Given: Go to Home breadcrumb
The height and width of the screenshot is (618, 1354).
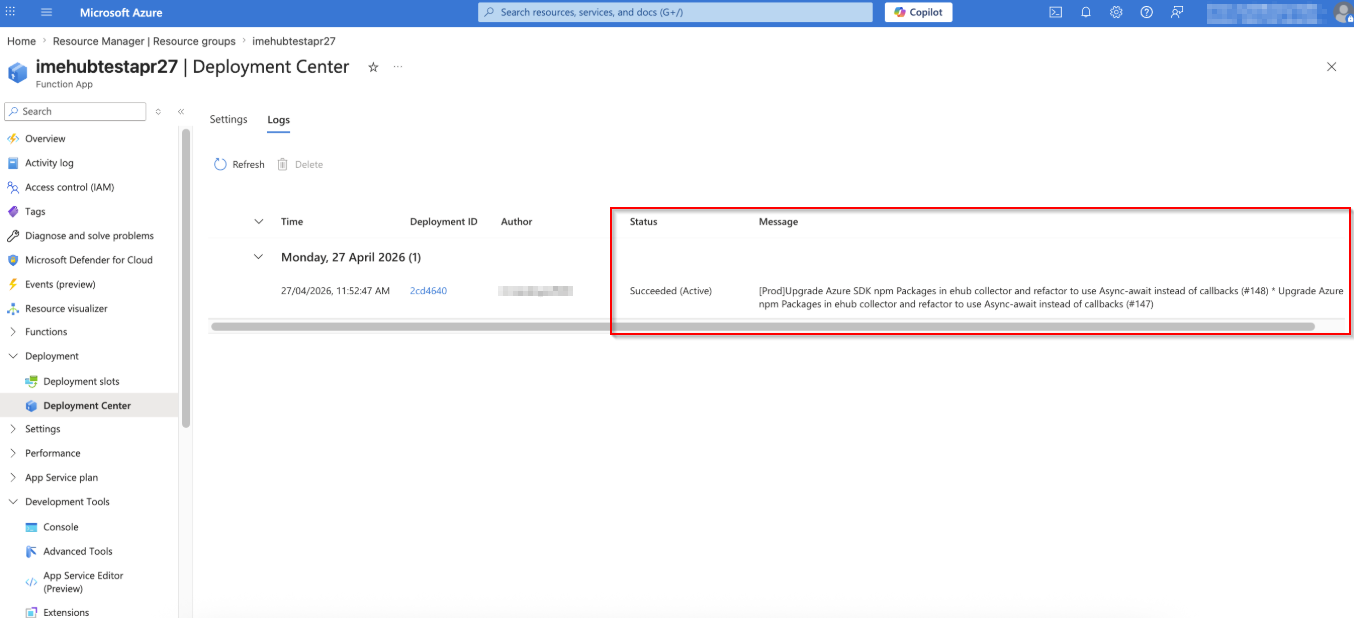Looking at the screenshot, I should click(21, 41).
